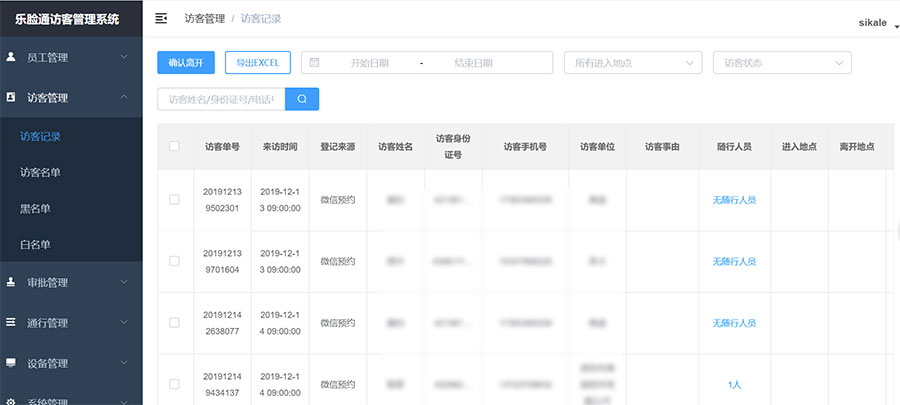900x405 pixels.
Task: Toggle the select-all checkbox in table header
Action: 174,146
